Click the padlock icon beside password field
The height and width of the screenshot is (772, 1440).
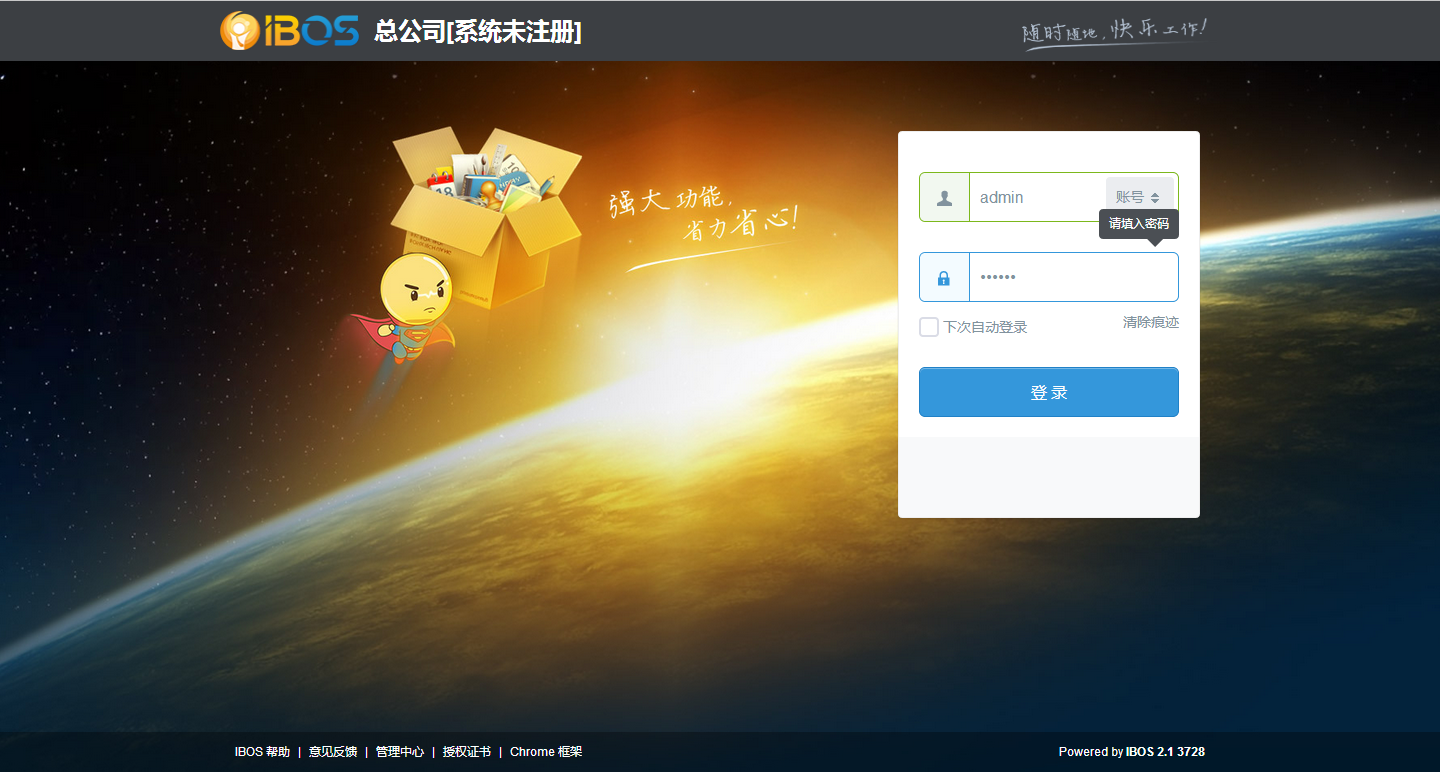pyautogui.click(x=944, y=278)
